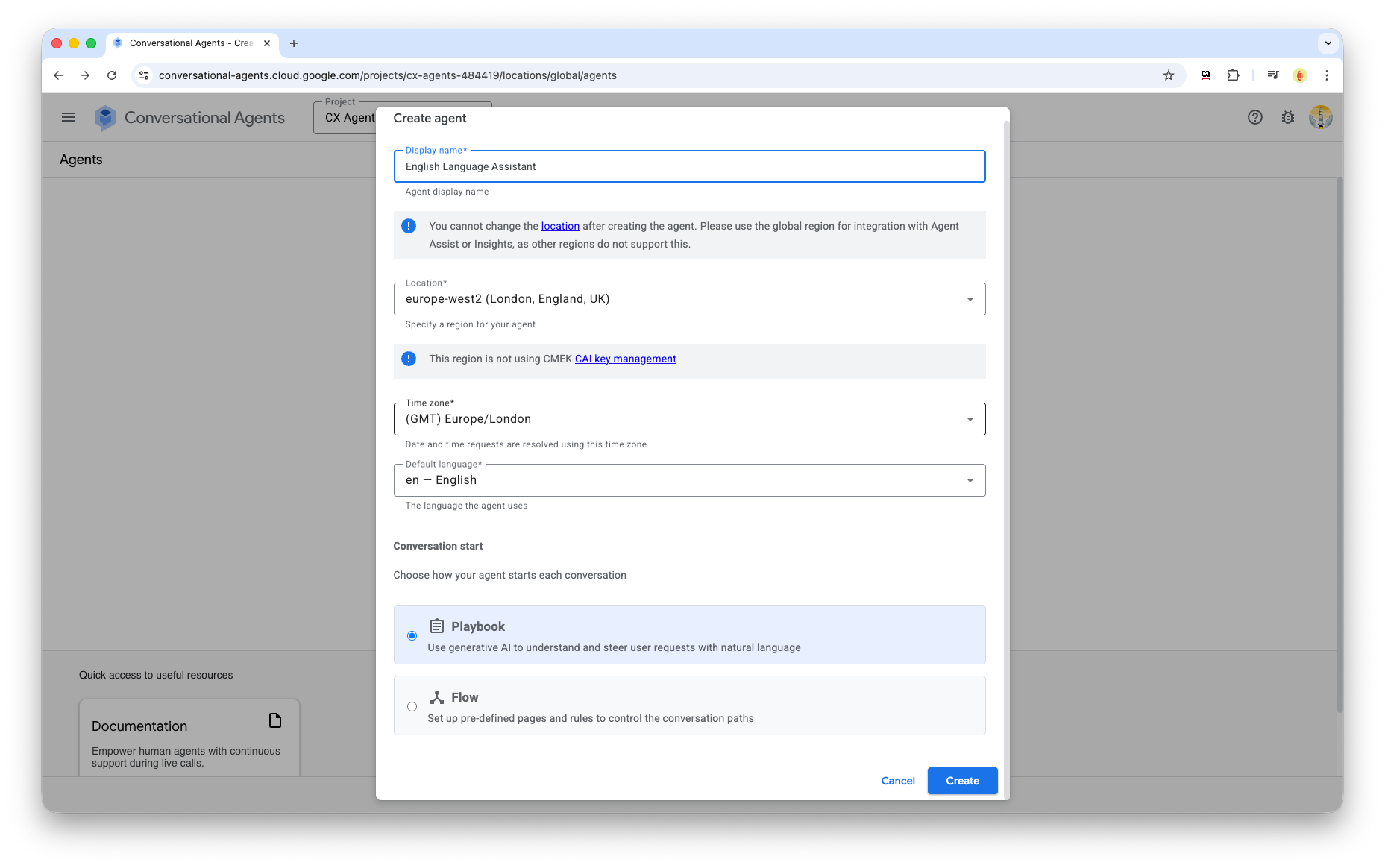
Task: Bookmark this page with the star icon
Action: [x=1168, y=75]
